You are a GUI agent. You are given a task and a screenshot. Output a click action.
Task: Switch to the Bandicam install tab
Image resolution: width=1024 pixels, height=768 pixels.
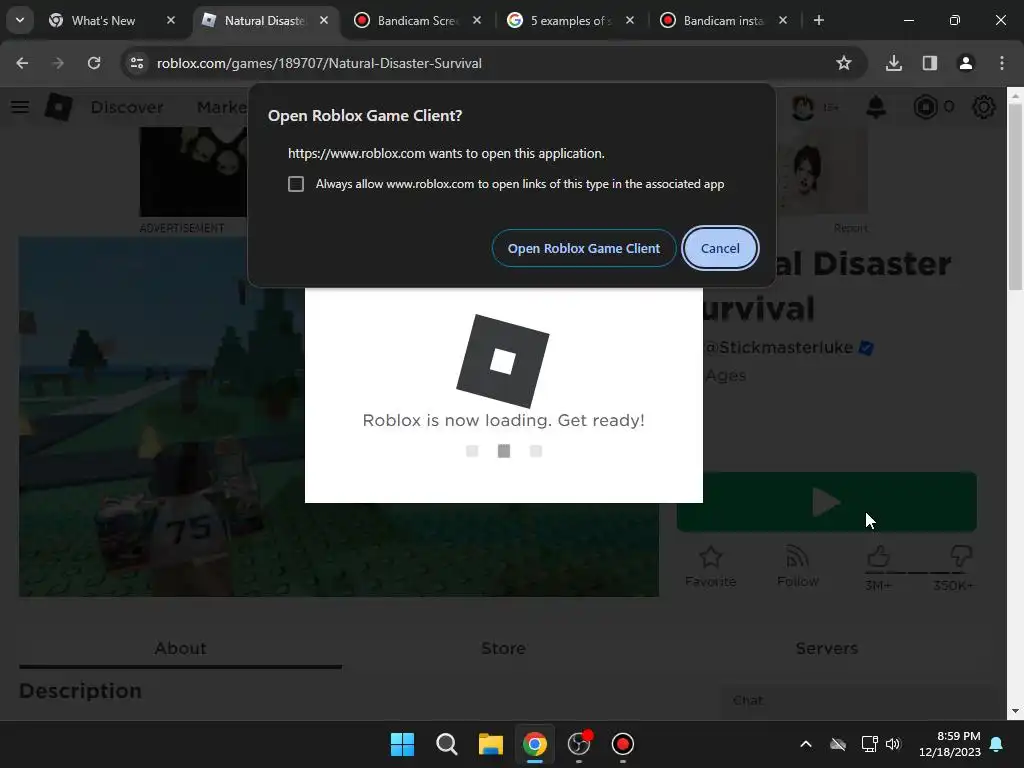pyautogui.click(x=724, y=21)
